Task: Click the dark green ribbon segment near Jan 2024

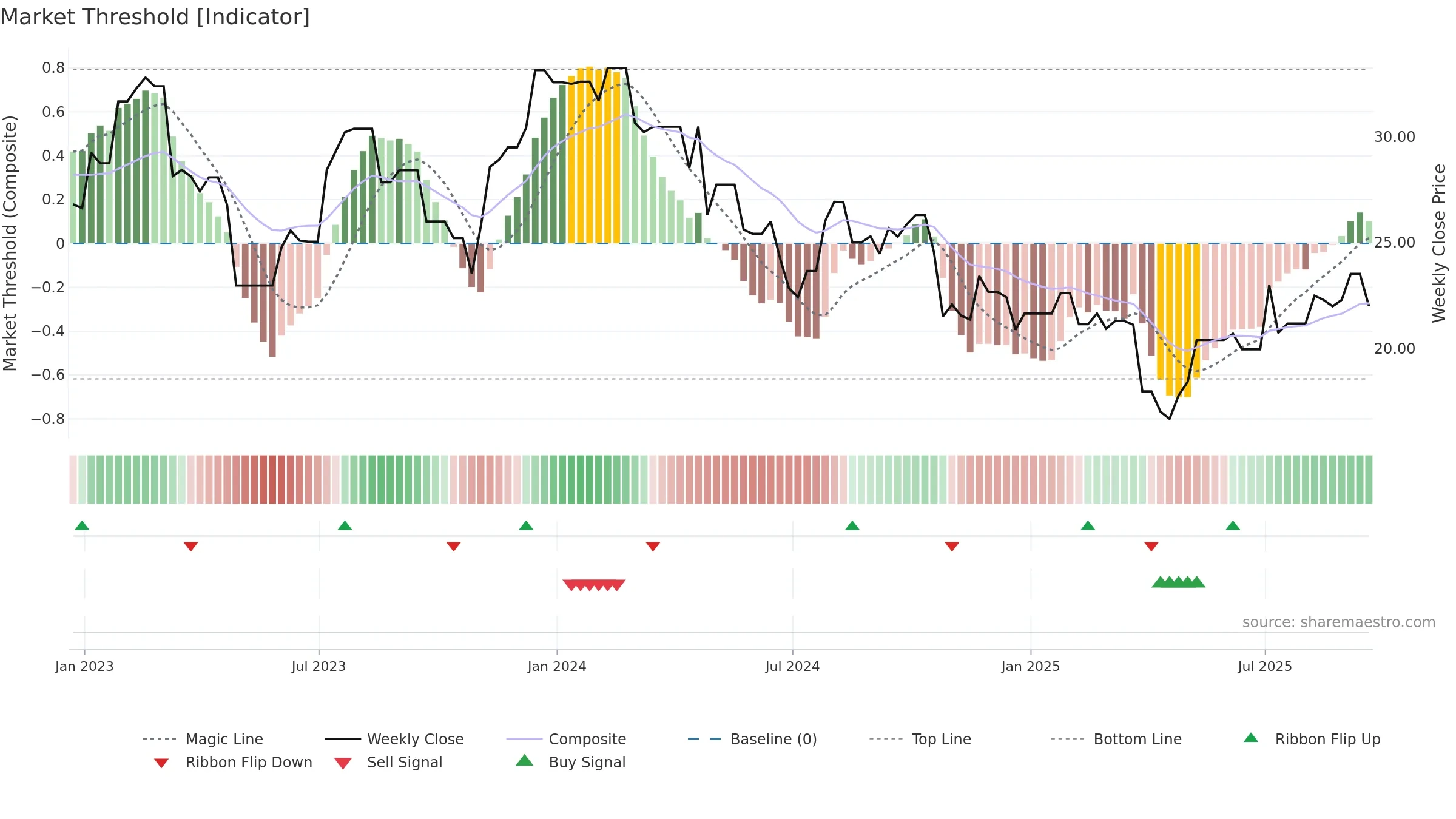Action: tap(581, 479)
